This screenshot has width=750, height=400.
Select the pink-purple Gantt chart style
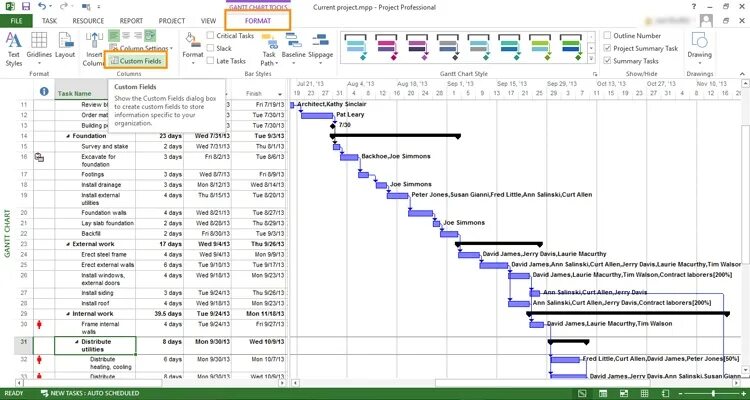click(386, 47)
